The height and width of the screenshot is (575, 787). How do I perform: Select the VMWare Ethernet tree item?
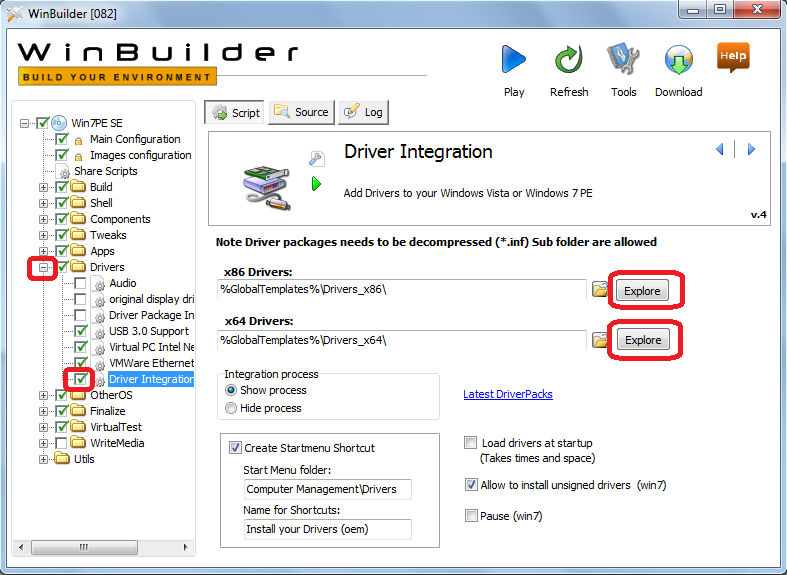152,363
